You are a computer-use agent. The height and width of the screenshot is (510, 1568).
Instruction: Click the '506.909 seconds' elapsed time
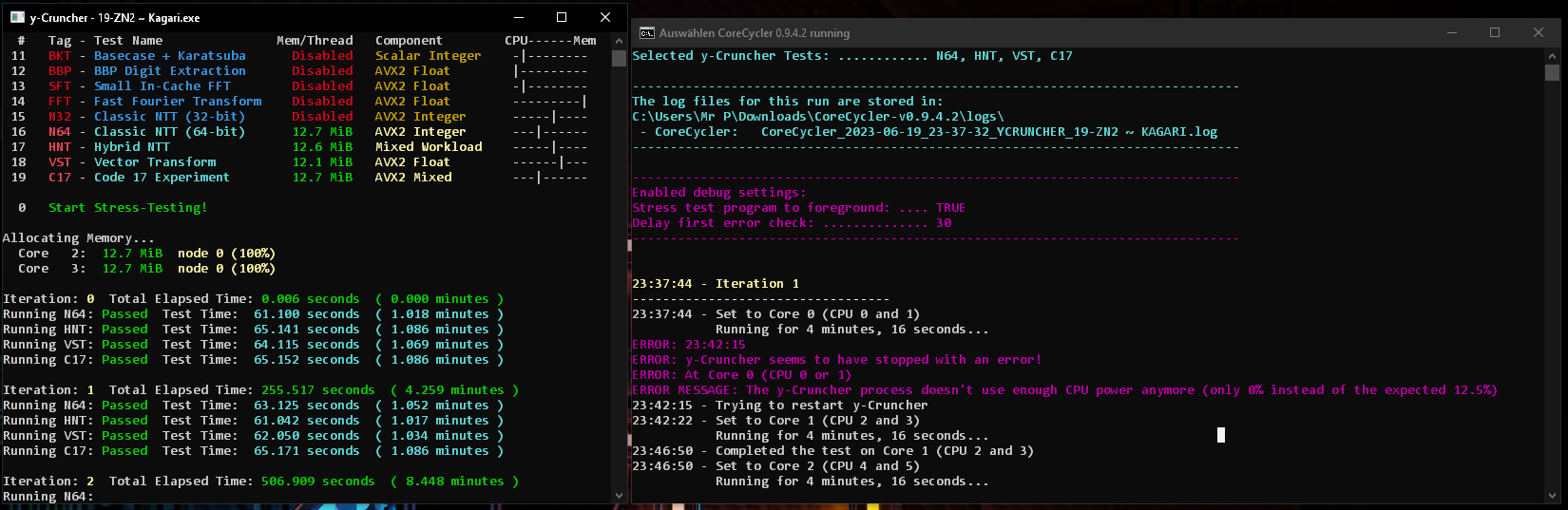[318, 482]
